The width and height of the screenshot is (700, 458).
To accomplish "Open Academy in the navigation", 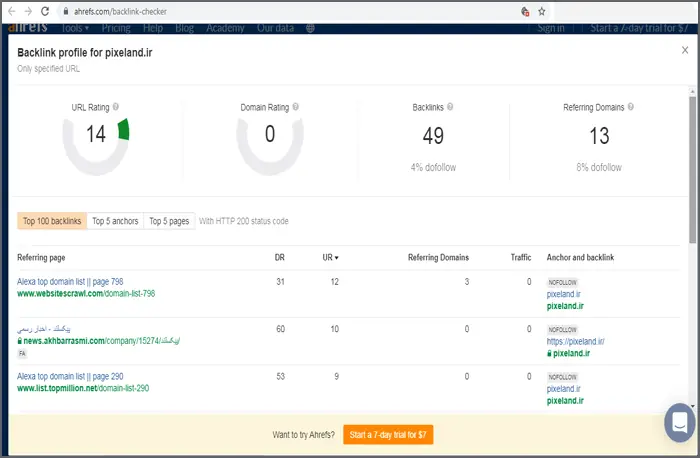I will pos(225,28).
